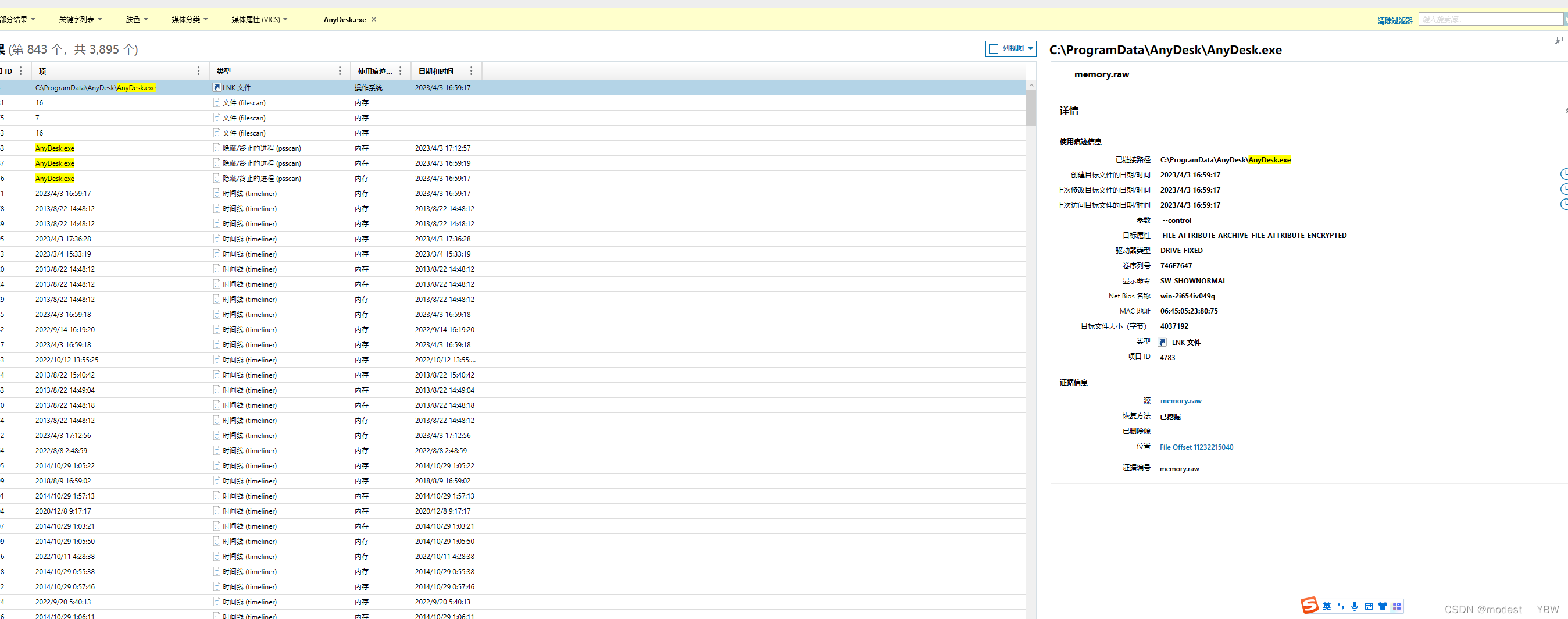Select the timeliner row 2022/10/11 4:28:38

pyautogui.click(x=513, y=556)
